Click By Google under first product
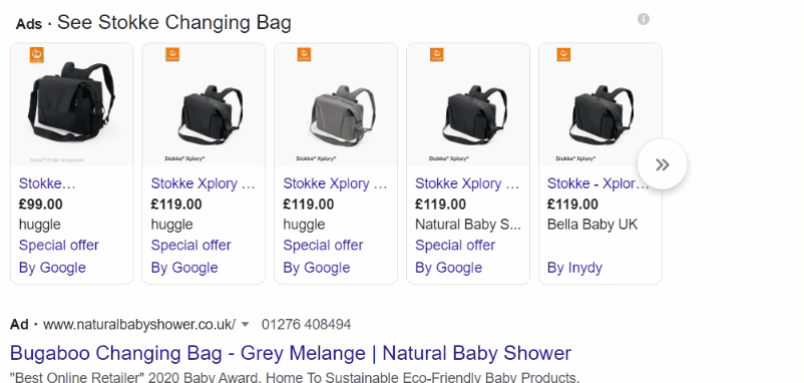The image size is (804, 383). (52, 268)
